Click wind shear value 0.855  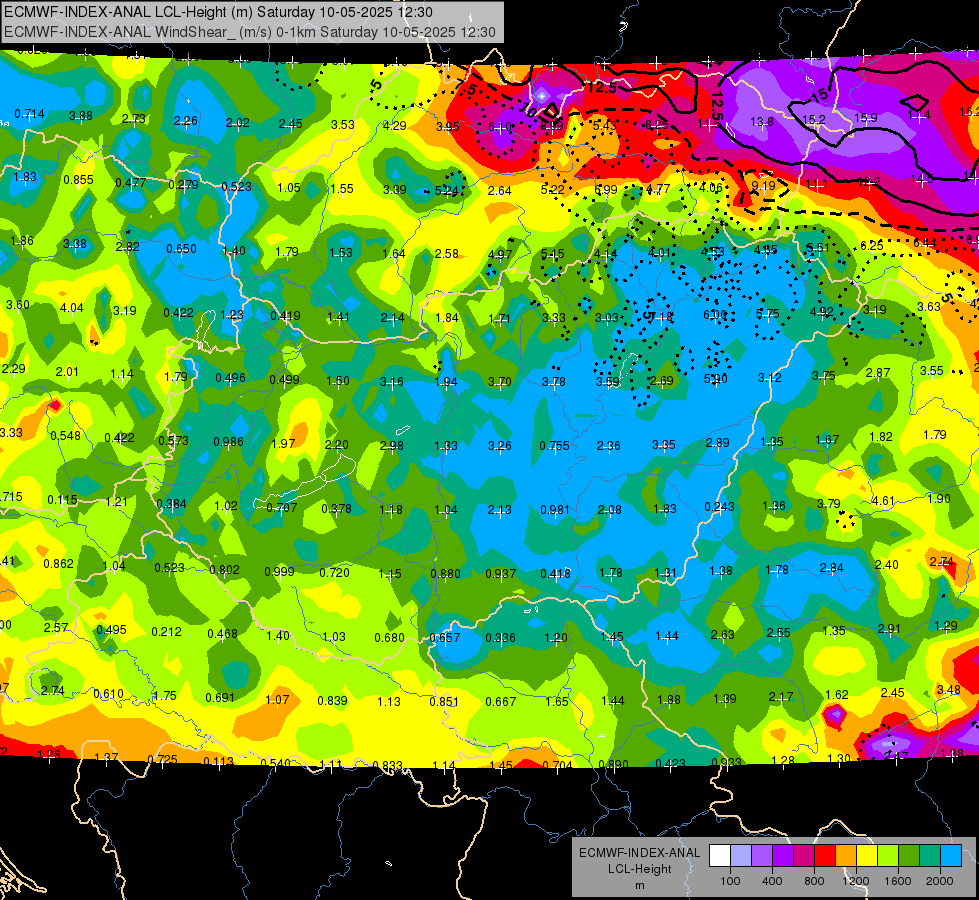[x=79, y=180]
